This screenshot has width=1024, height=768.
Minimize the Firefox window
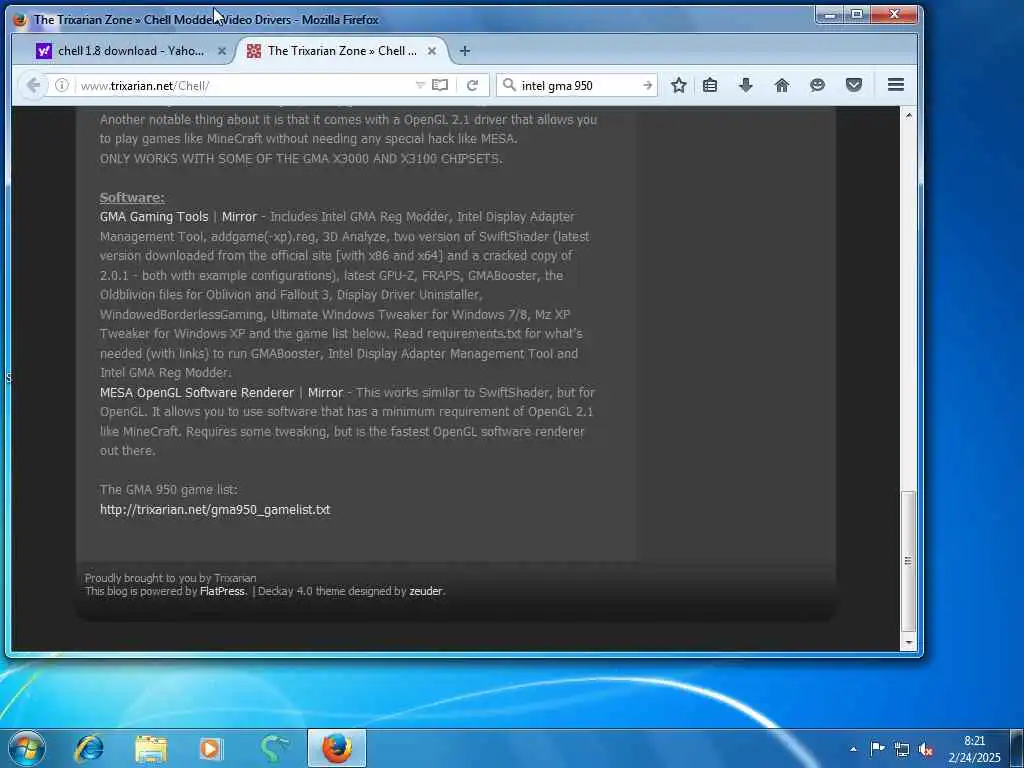pos(831,14)
